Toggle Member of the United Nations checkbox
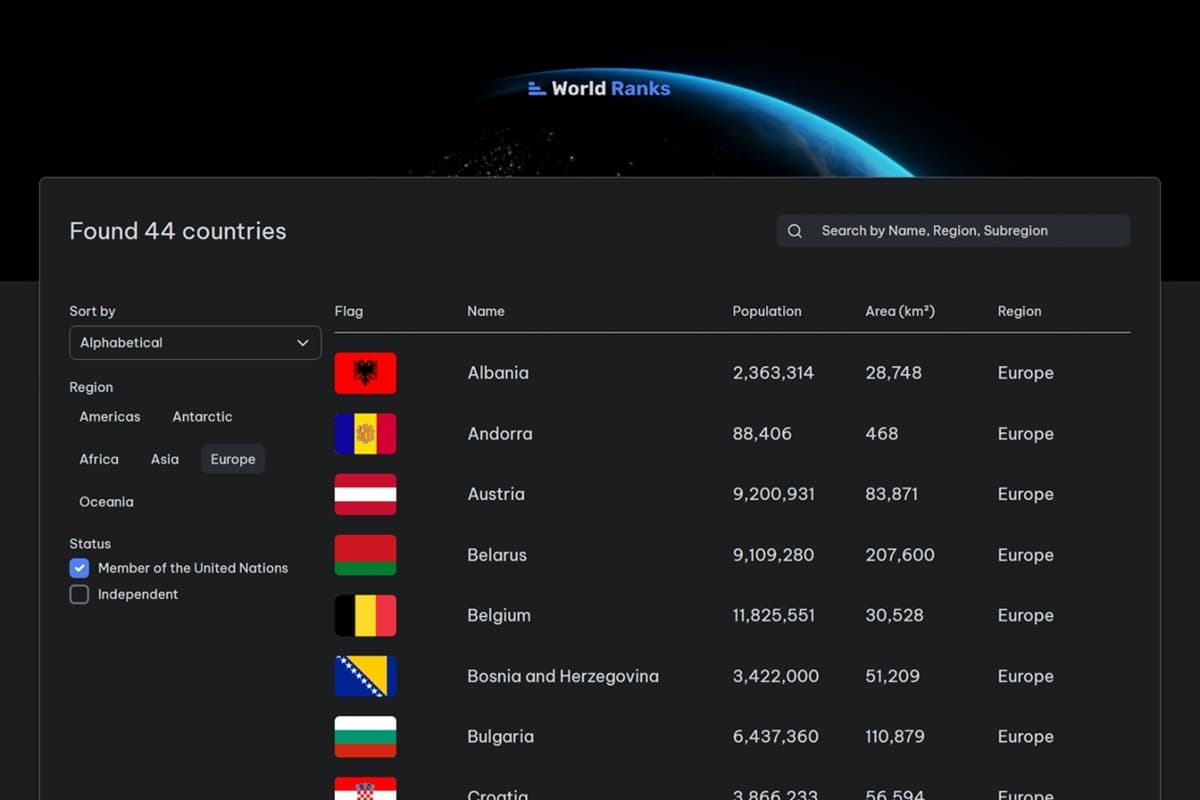 pos(79,568)
